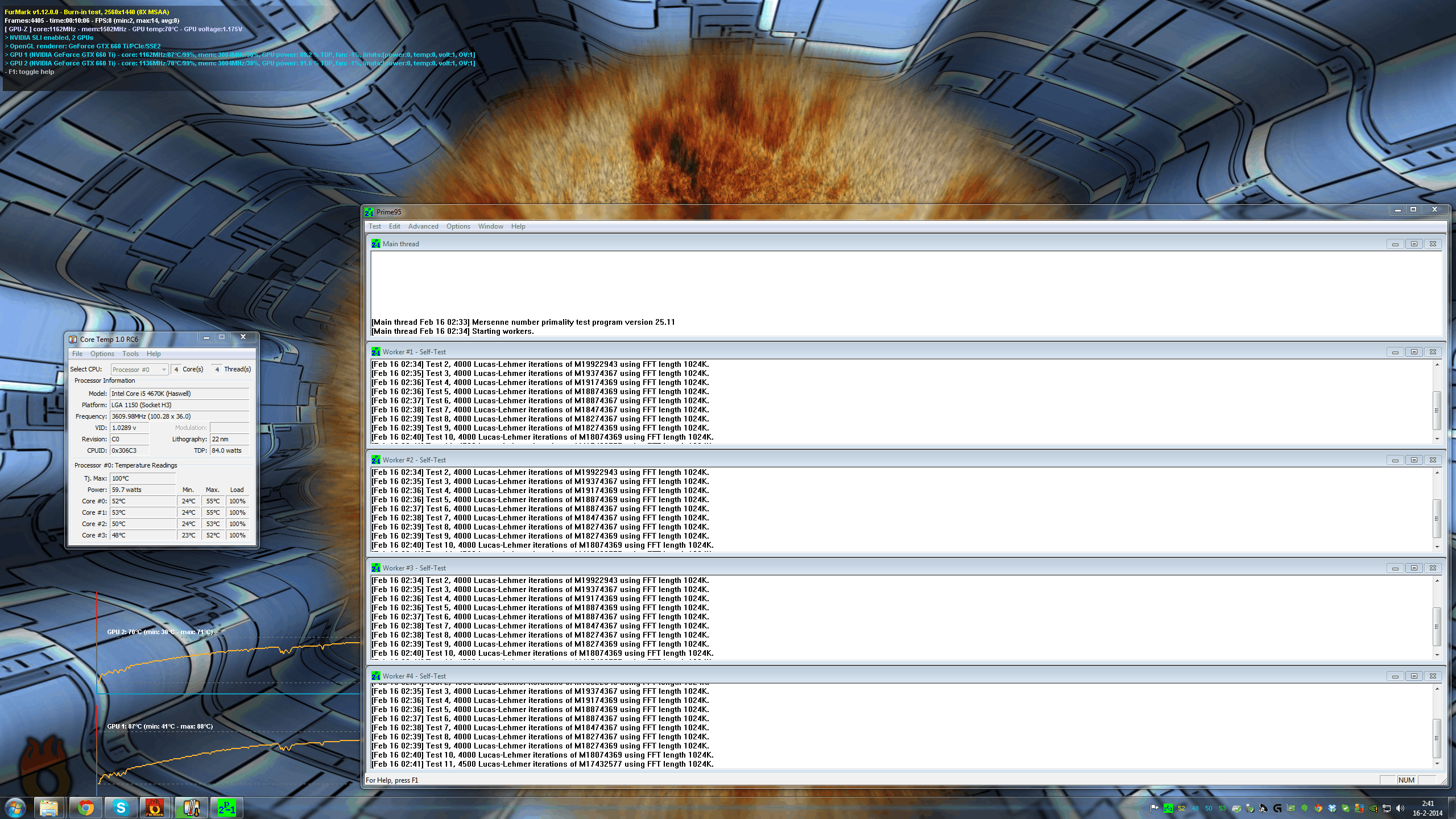
Task: Open the Logitech G tray icon
Action: click(x=1277, y=808)
